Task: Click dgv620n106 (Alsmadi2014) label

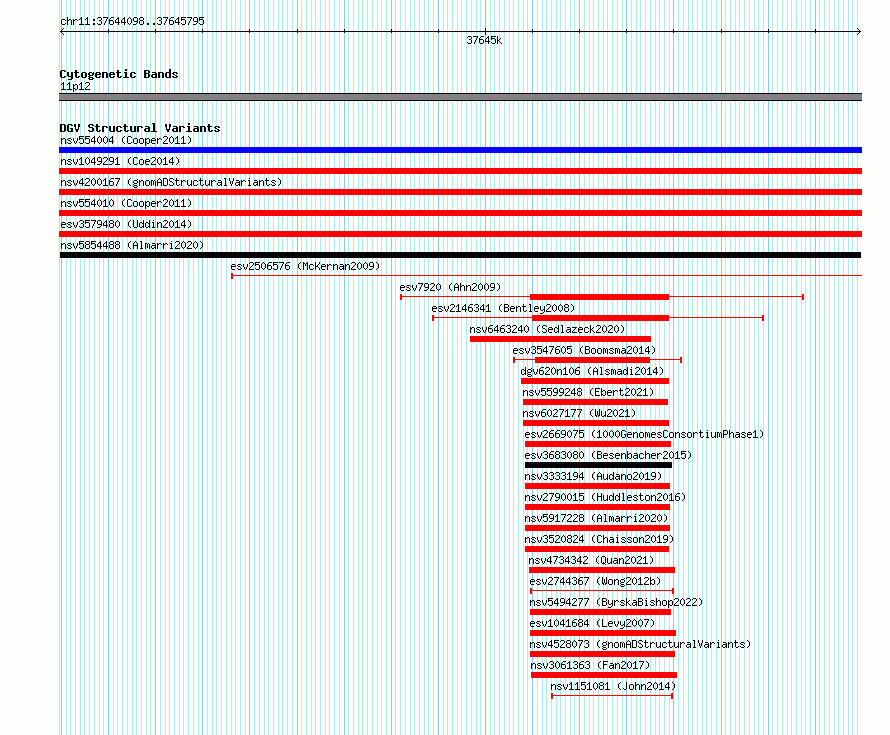Action: point(592,371)
